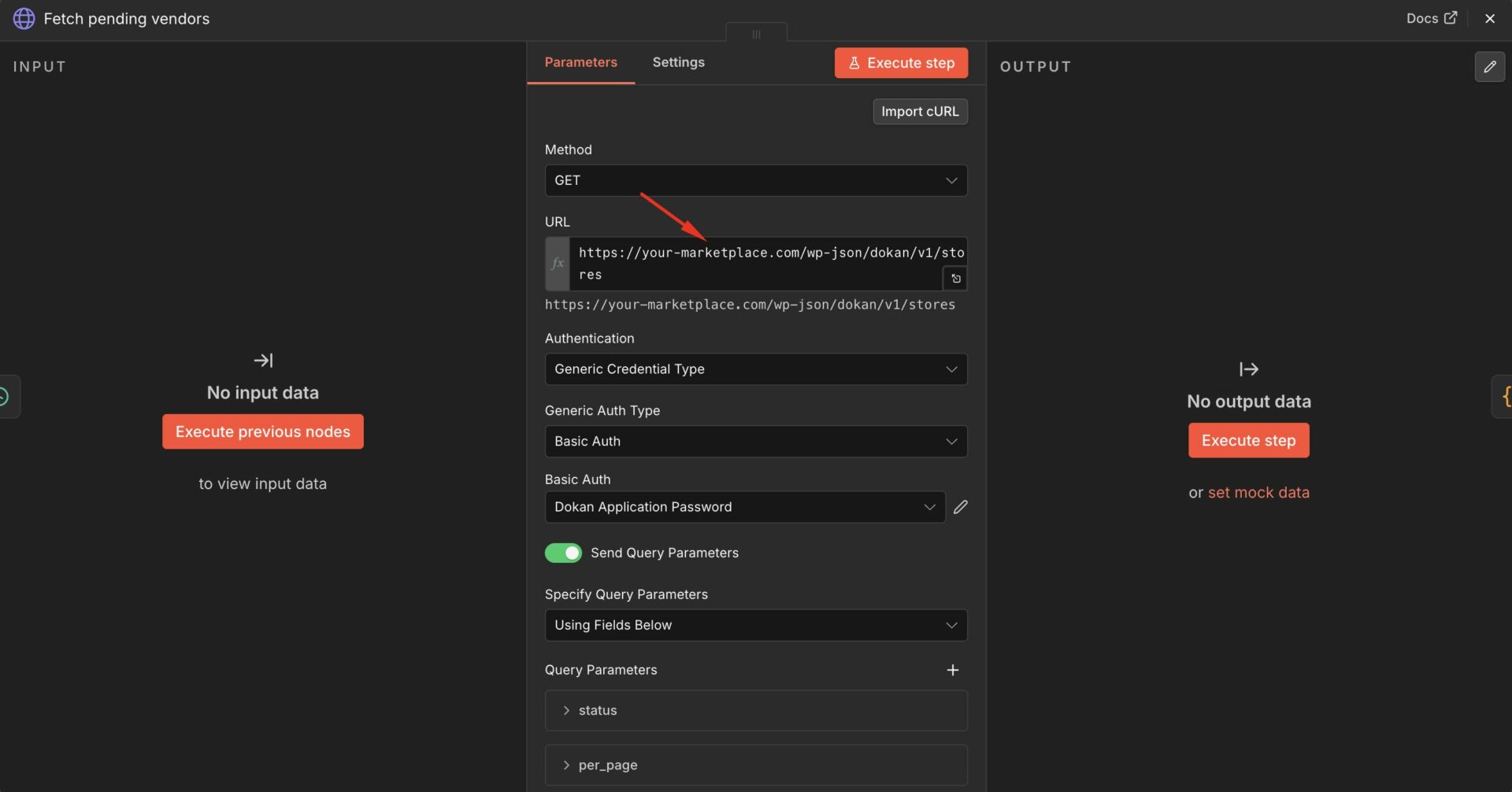Expand the status query parameter
Screen dimensions: 1512x792
click(x=755, y=710)
